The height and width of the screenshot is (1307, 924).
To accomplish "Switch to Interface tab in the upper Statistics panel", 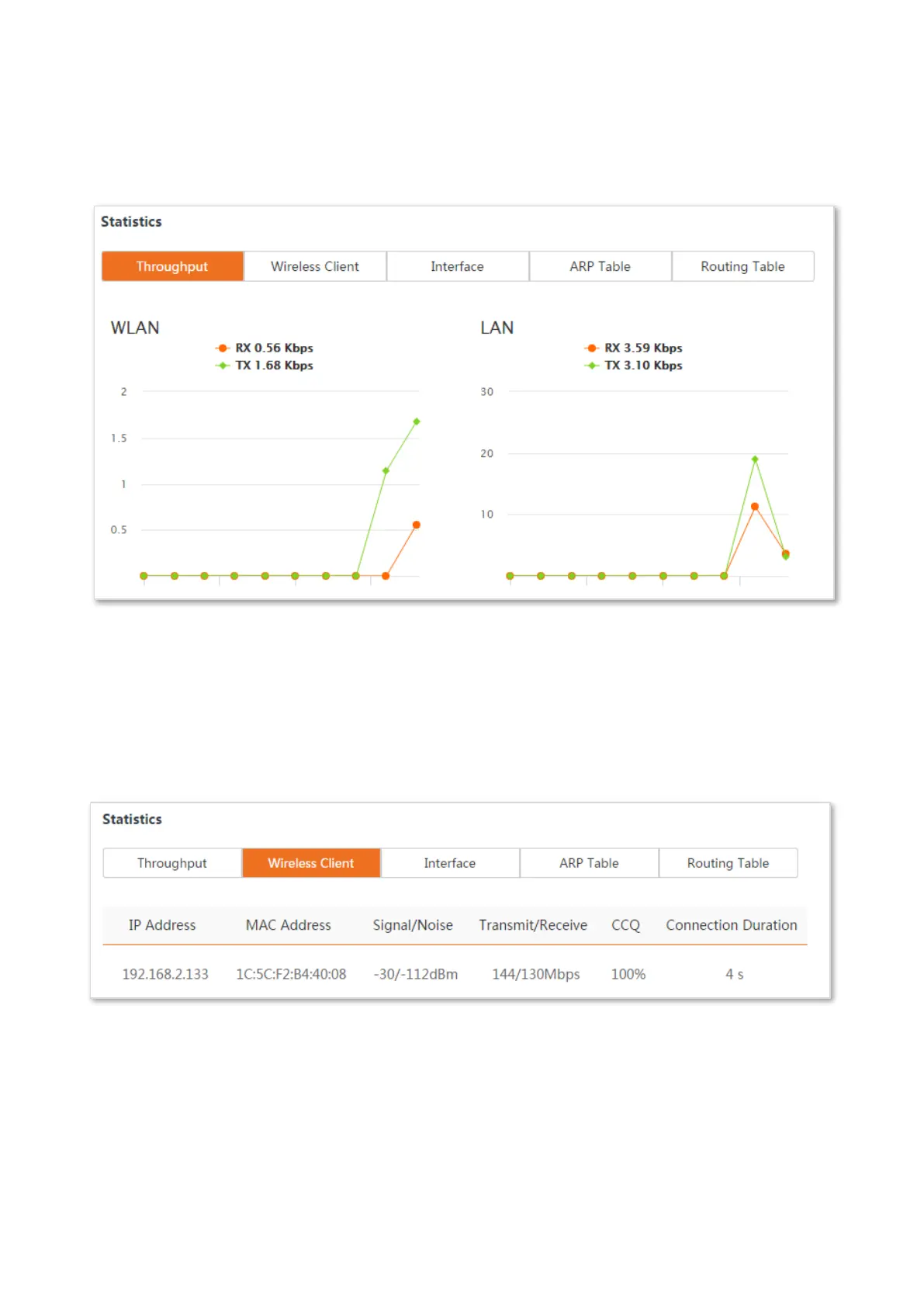I will click(458, 266).
